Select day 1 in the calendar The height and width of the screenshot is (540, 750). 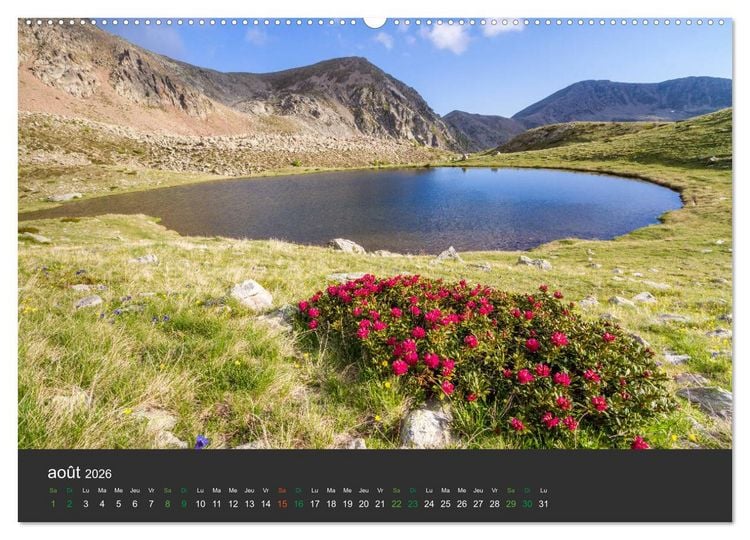coord(53,504)
